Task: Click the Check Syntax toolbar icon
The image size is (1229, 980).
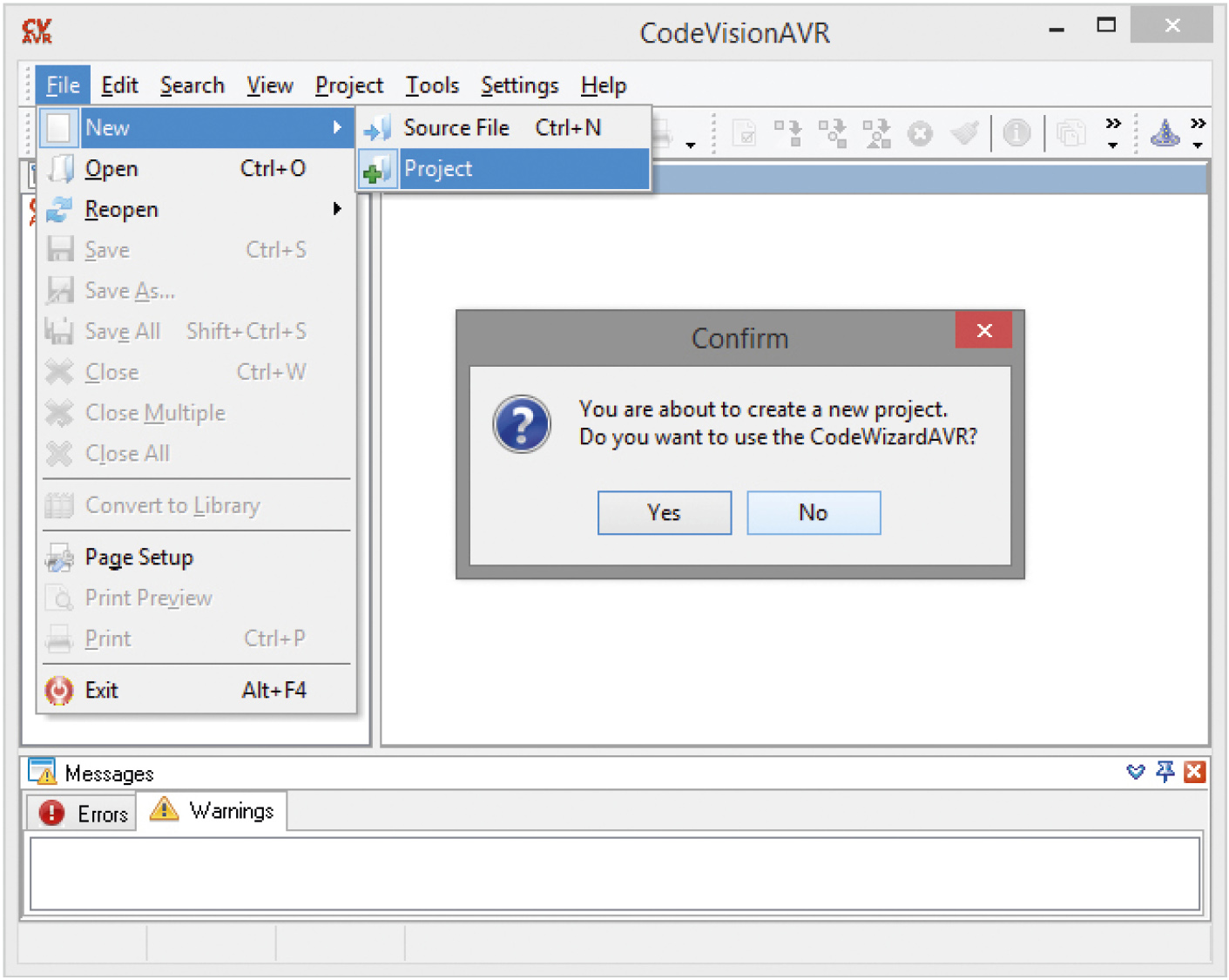Action: (745, 133)
